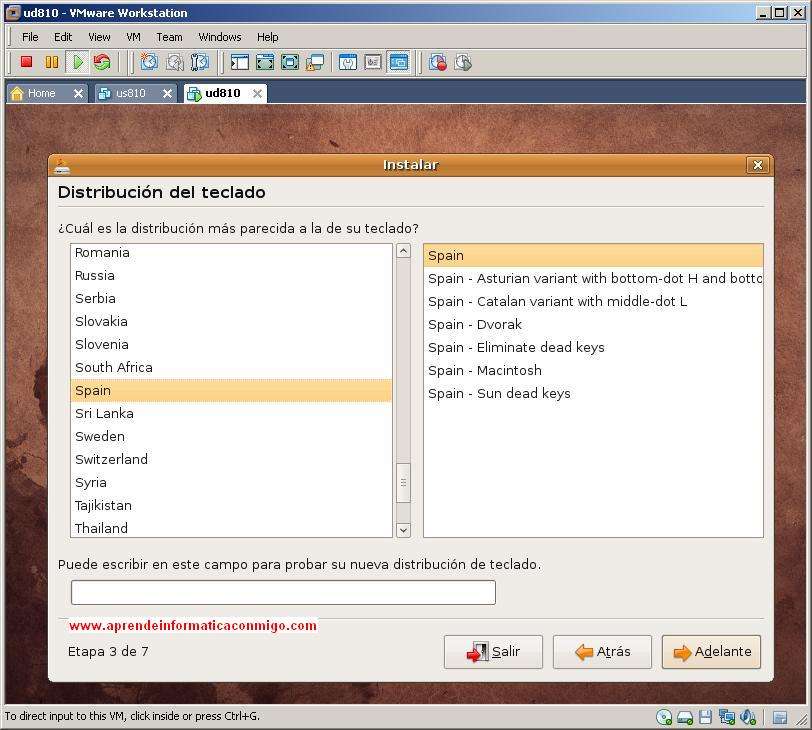
Task: Select Tajikistan in the country list
Action: tap(231, 505)
